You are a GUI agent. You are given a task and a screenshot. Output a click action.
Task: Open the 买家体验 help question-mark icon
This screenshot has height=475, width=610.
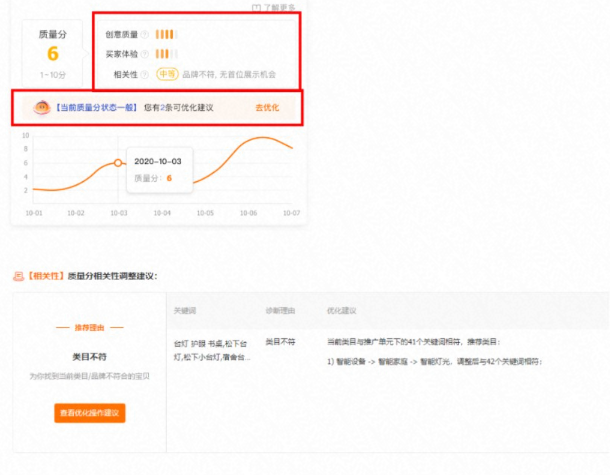point(145,54)
